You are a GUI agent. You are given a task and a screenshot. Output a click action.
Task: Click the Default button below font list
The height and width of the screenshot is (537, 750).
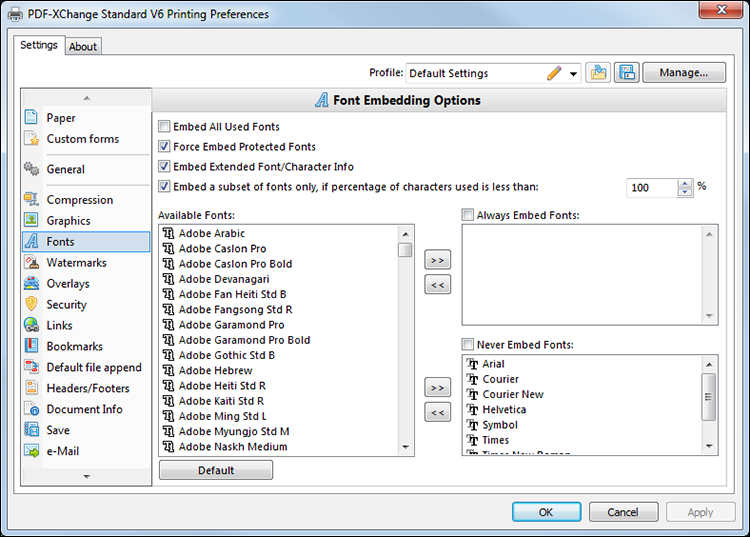coord(216,470)
